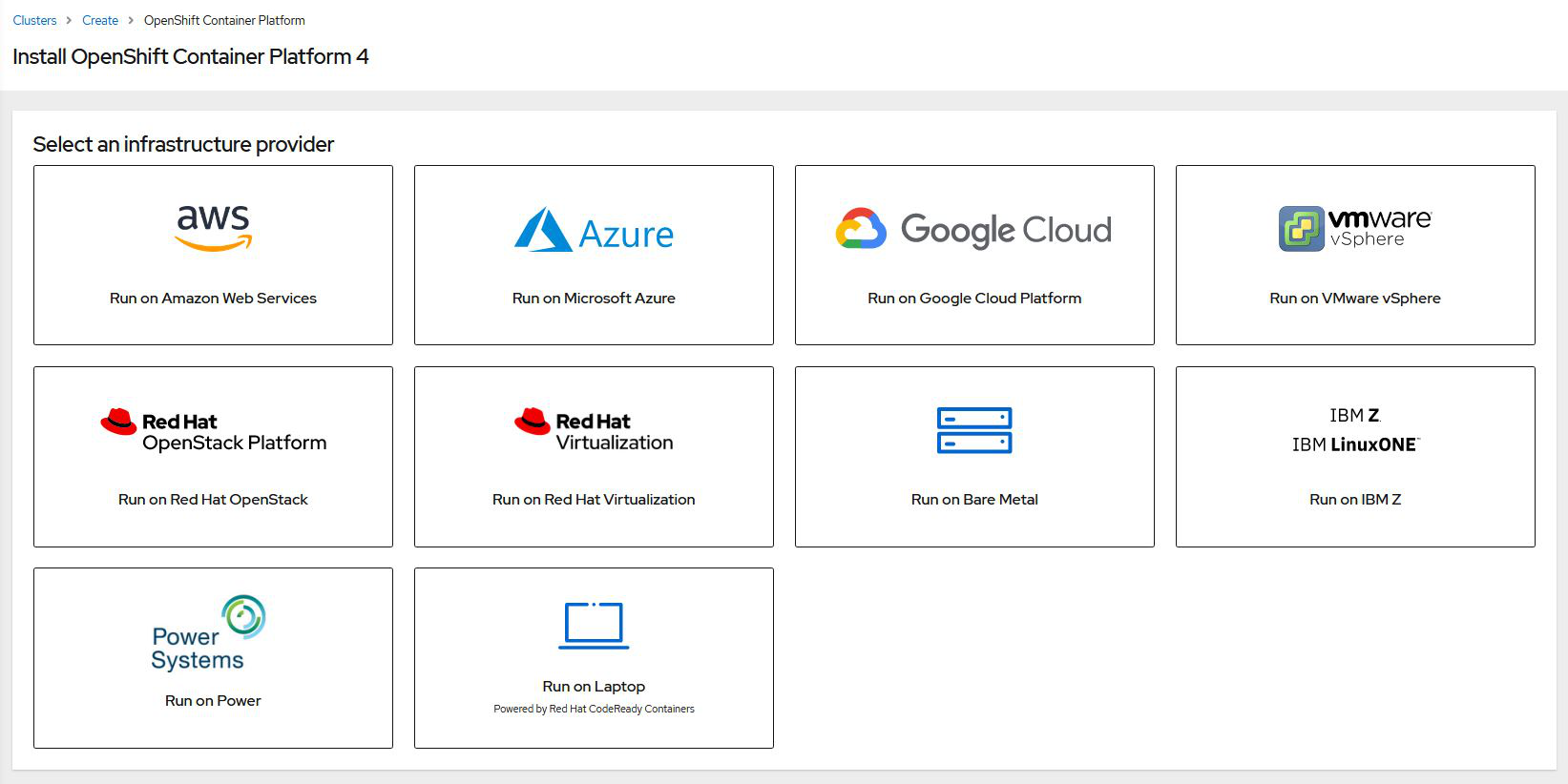Click Run on Amazon Web Services text
Viewport: 1568px width, 784px height.
(213, 299)
